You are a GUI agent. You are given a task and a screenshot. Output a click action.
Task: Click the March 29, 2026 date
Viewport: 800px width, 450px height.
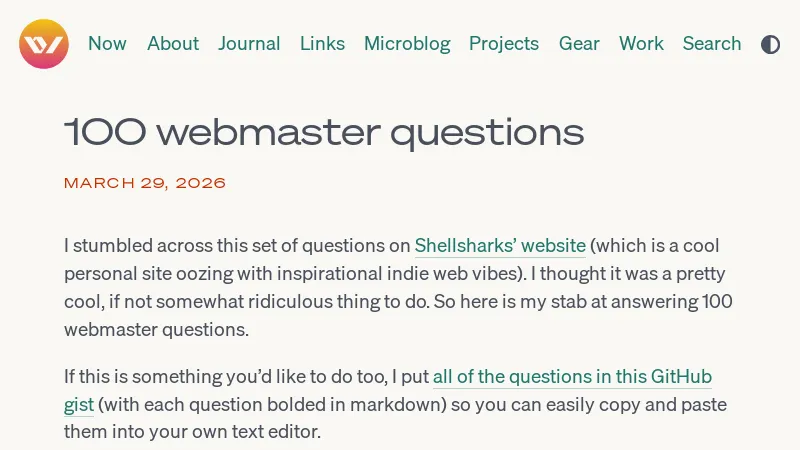point(145,183)
